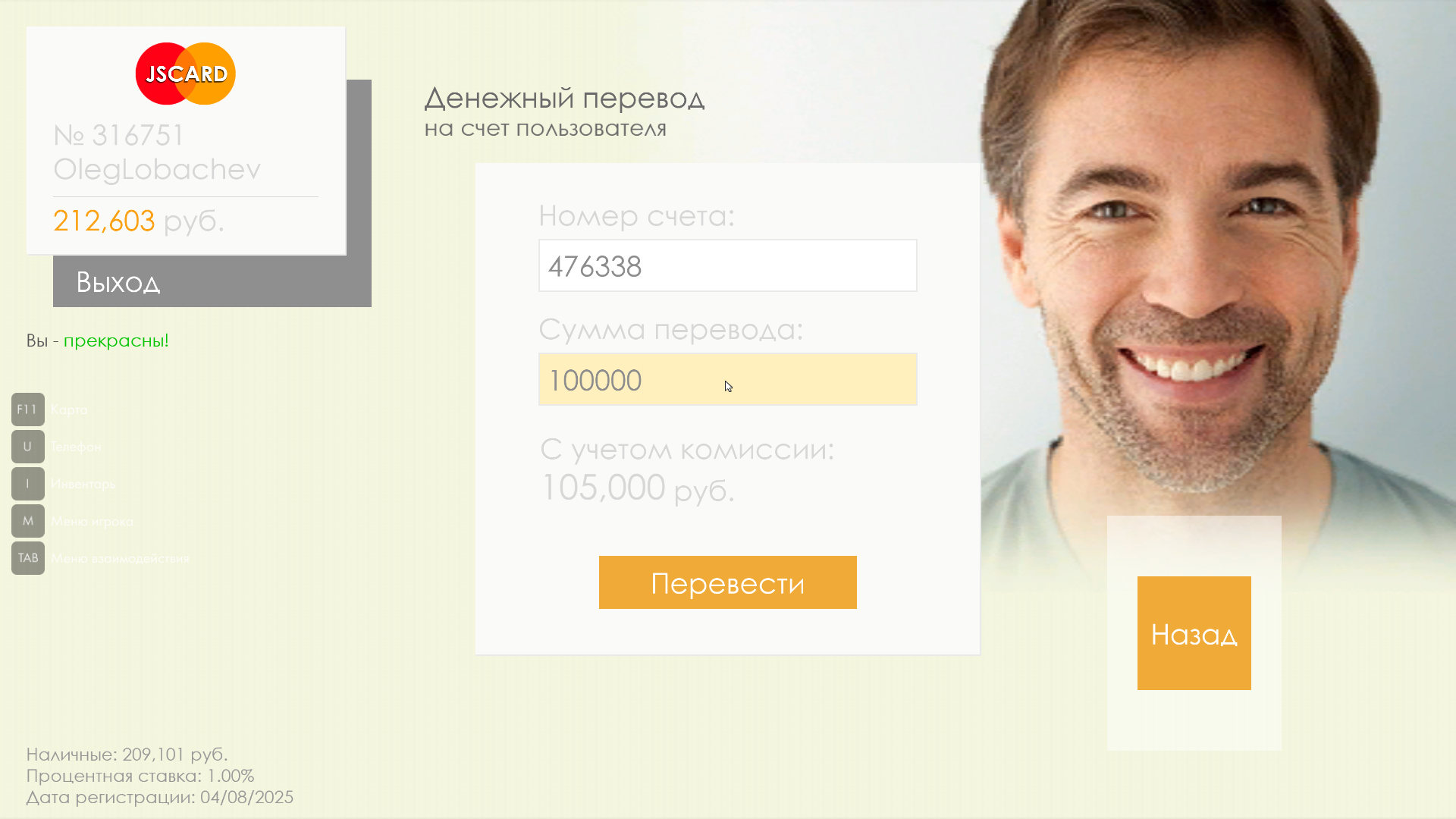This screenshot has width=1456, height=819.
Task: Select the Инвентарь label
Action: pyautogui.click(x=83, y=484)
